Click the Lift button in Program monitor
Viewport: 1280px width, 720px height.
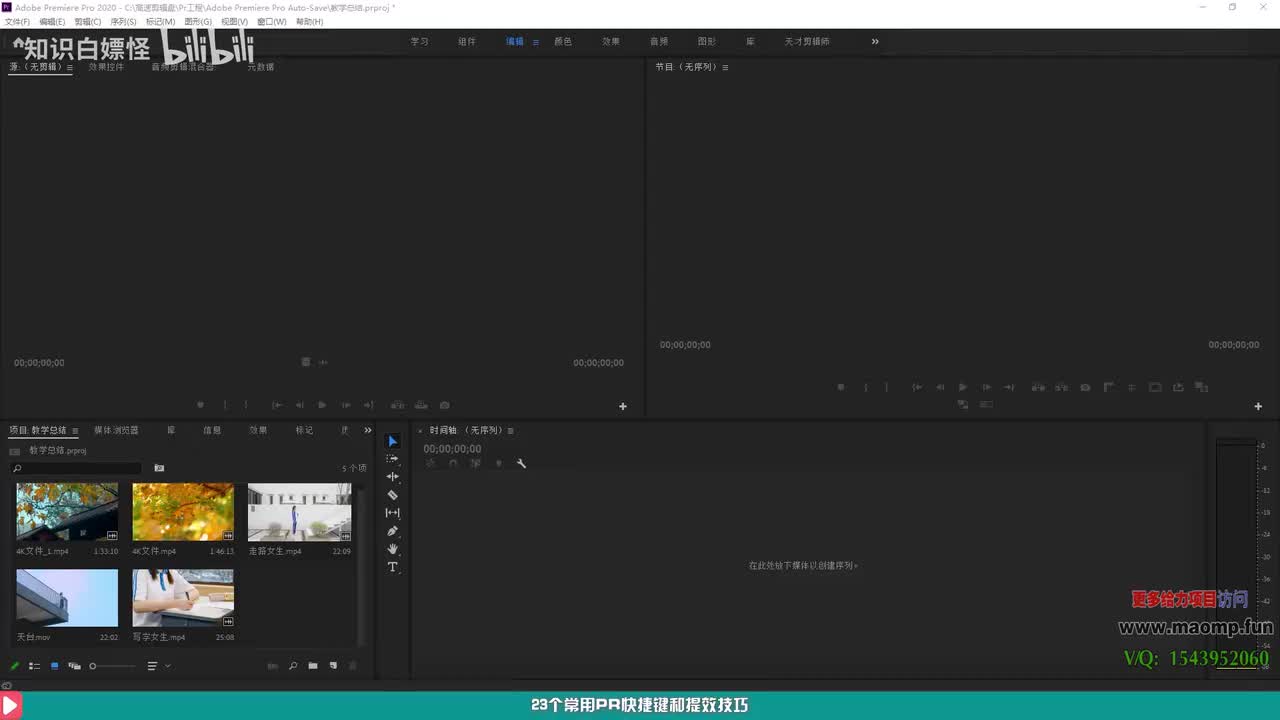pyautogui.click(x=1038, y=387)
